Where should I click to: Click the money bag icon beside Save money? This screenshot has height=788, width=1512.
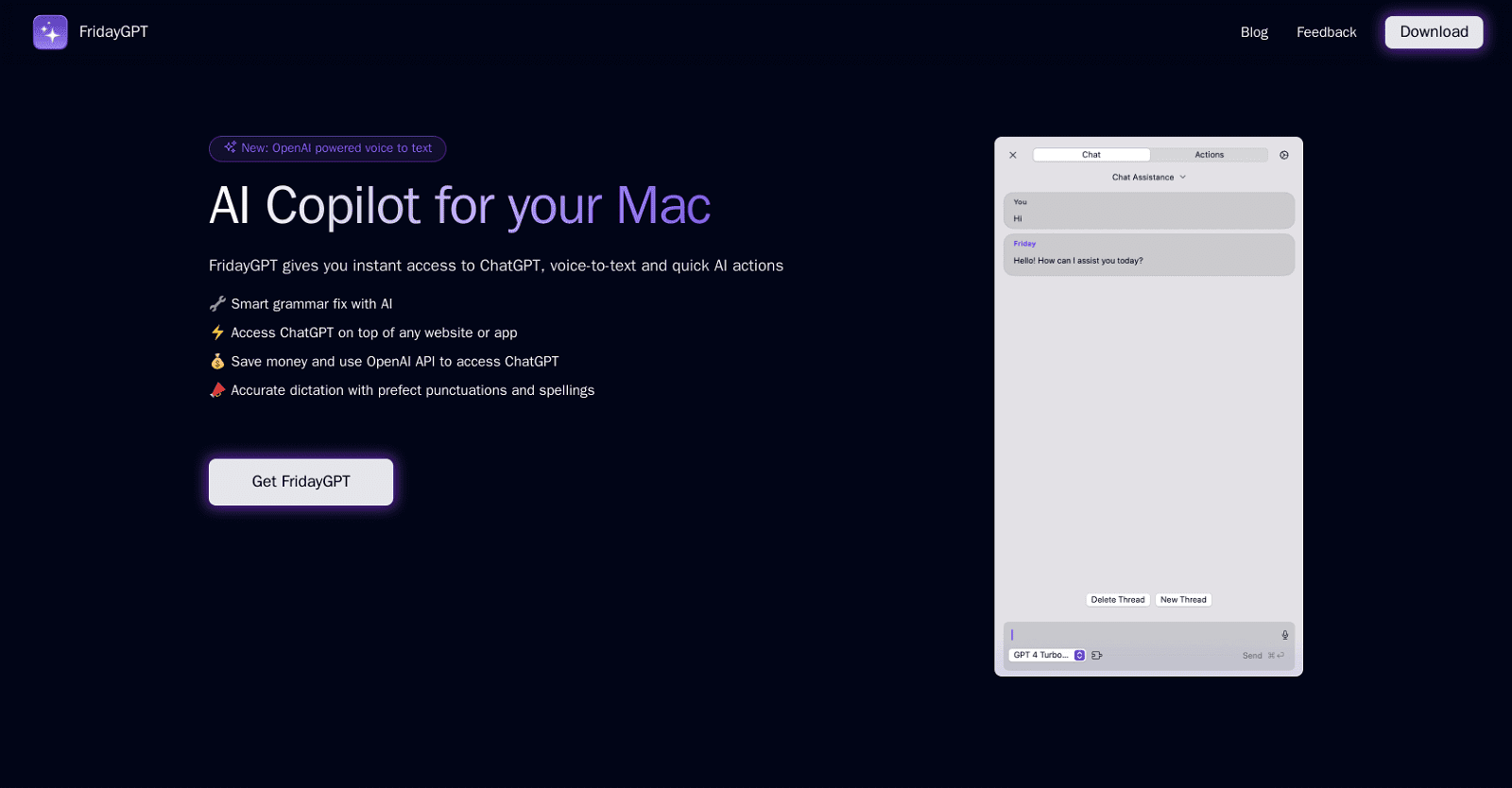click(217, 362)
